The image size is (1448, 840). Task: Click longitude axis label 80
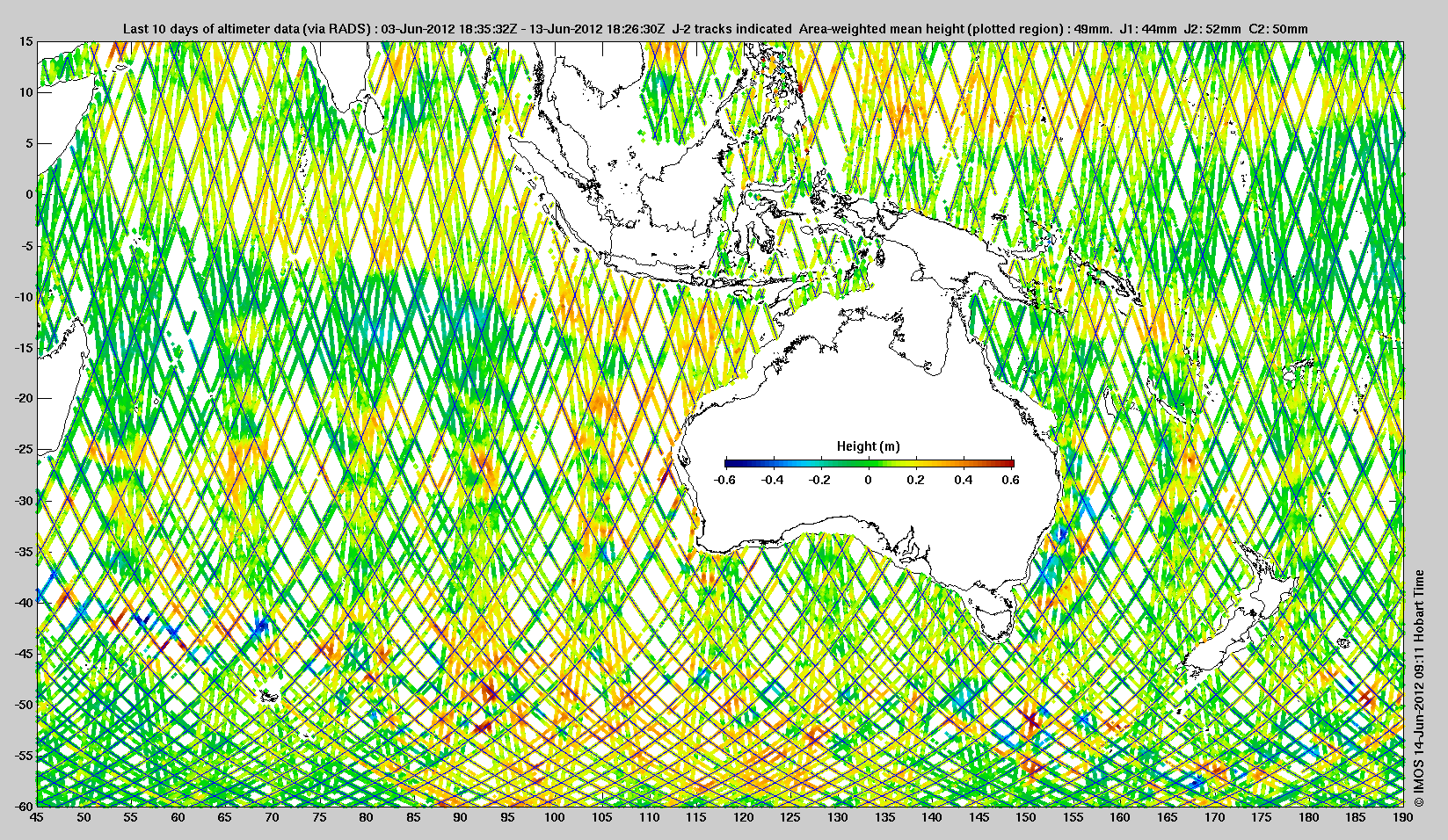(x=366, y=817)
